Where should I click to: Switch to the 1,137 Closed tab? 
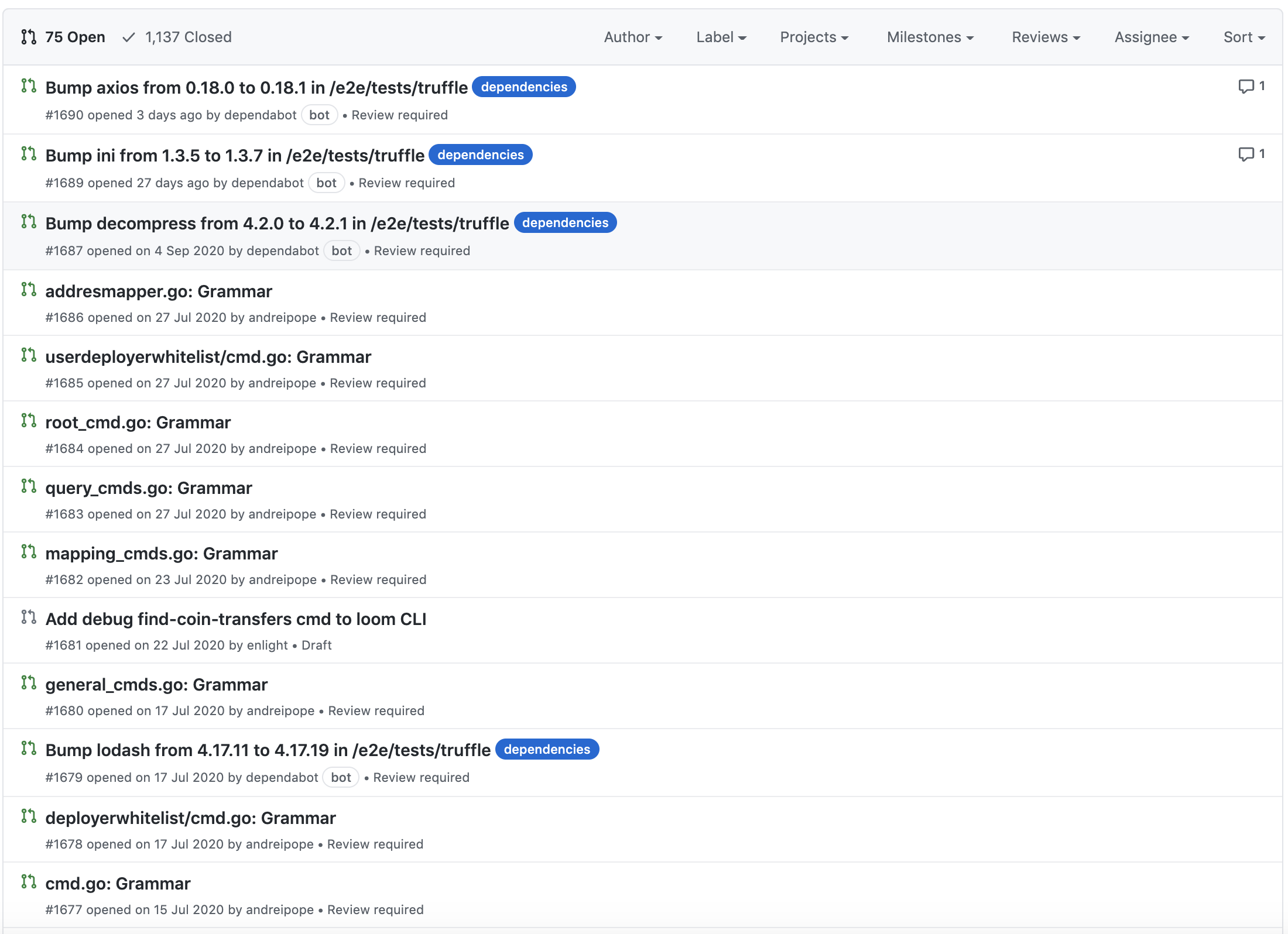click(x=188, y=37)
